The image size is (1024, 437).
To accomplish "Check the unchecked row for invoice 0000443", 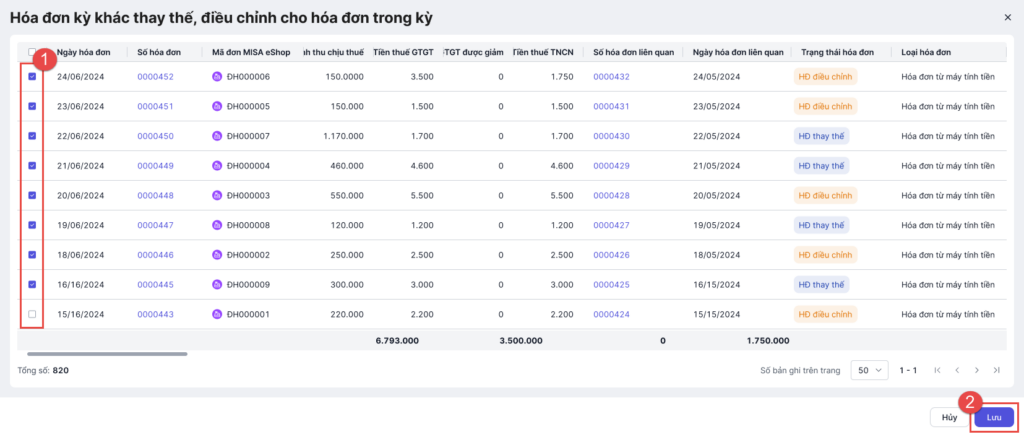I will pyautogui.click(x=33, y=314).
